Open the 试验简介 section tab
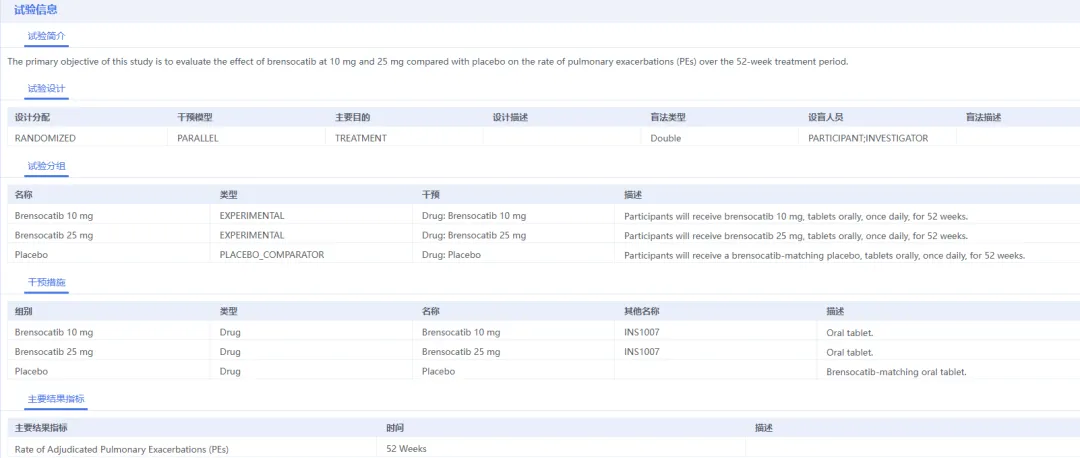Viewport: 1080px width, 458px height. coord(46,36)
